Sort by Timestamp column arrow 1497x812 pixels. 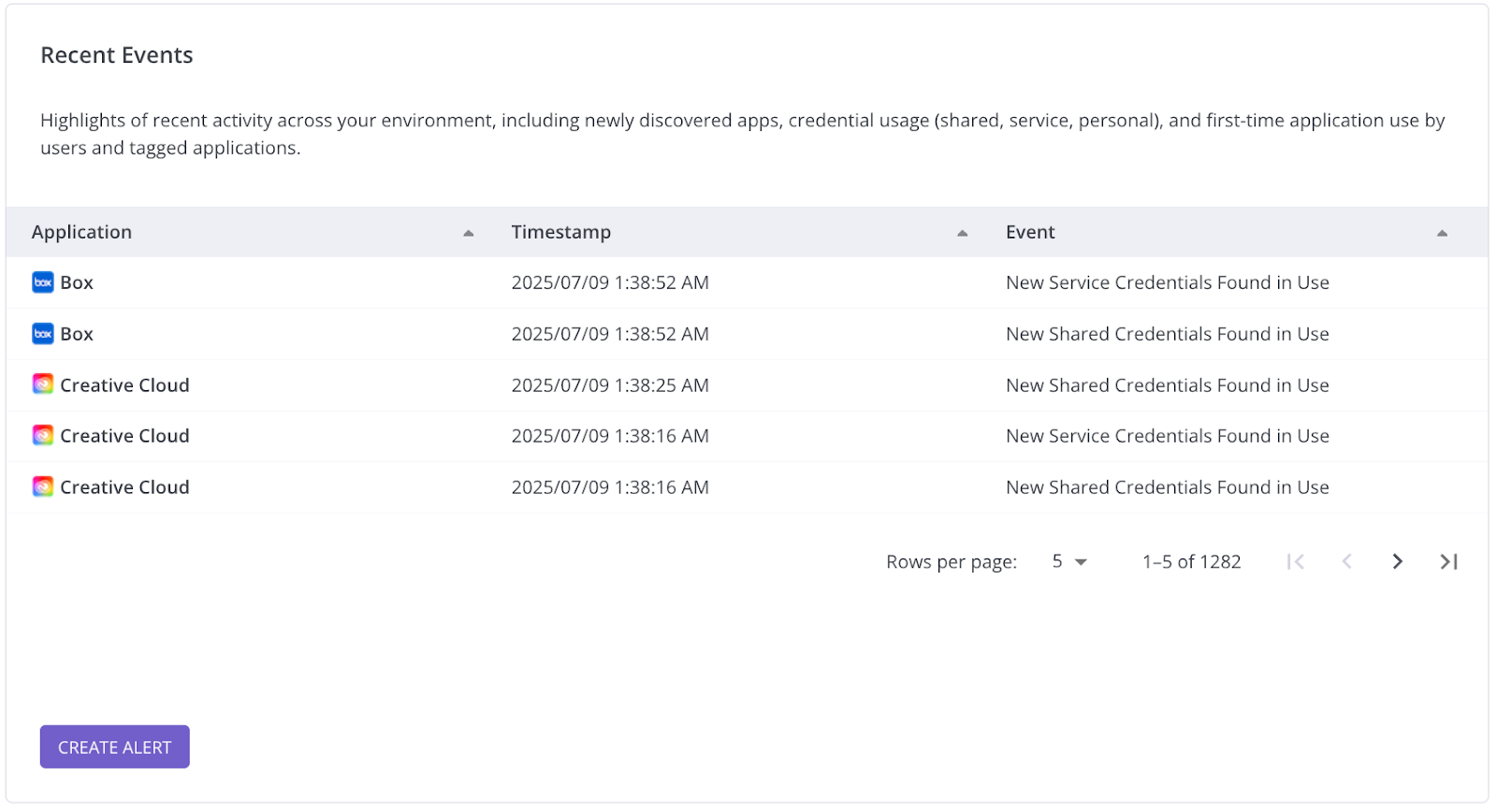click(x=962, y=233)
